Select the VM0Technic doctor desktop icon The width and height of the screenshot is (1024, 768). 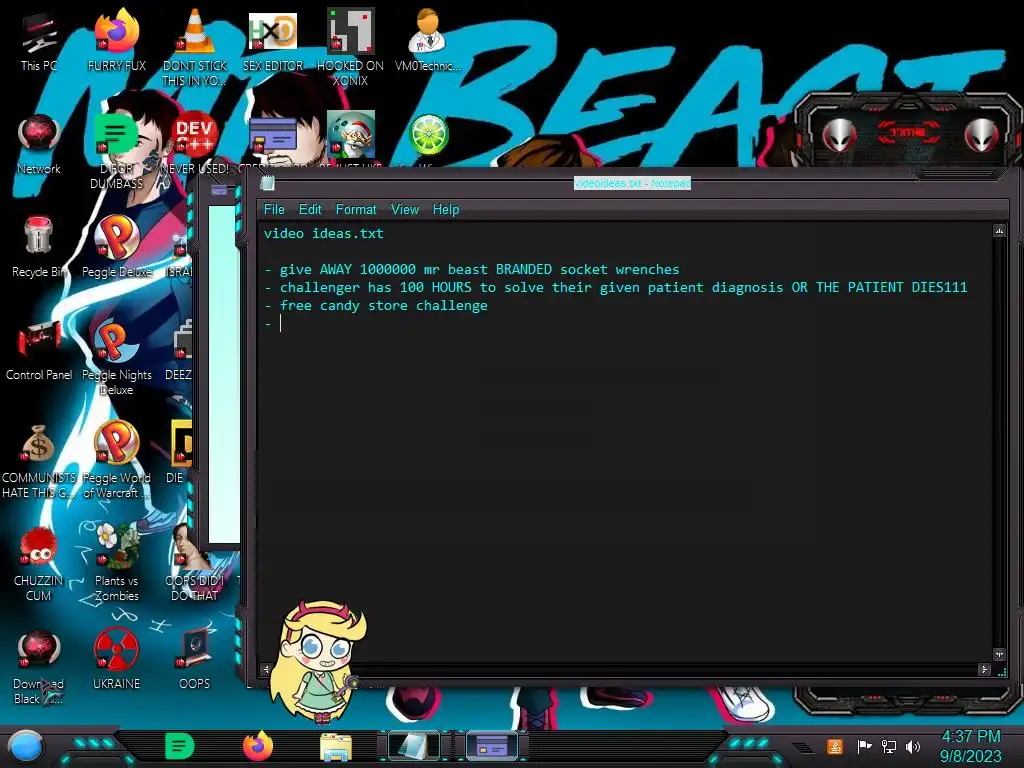click(427, 41)
